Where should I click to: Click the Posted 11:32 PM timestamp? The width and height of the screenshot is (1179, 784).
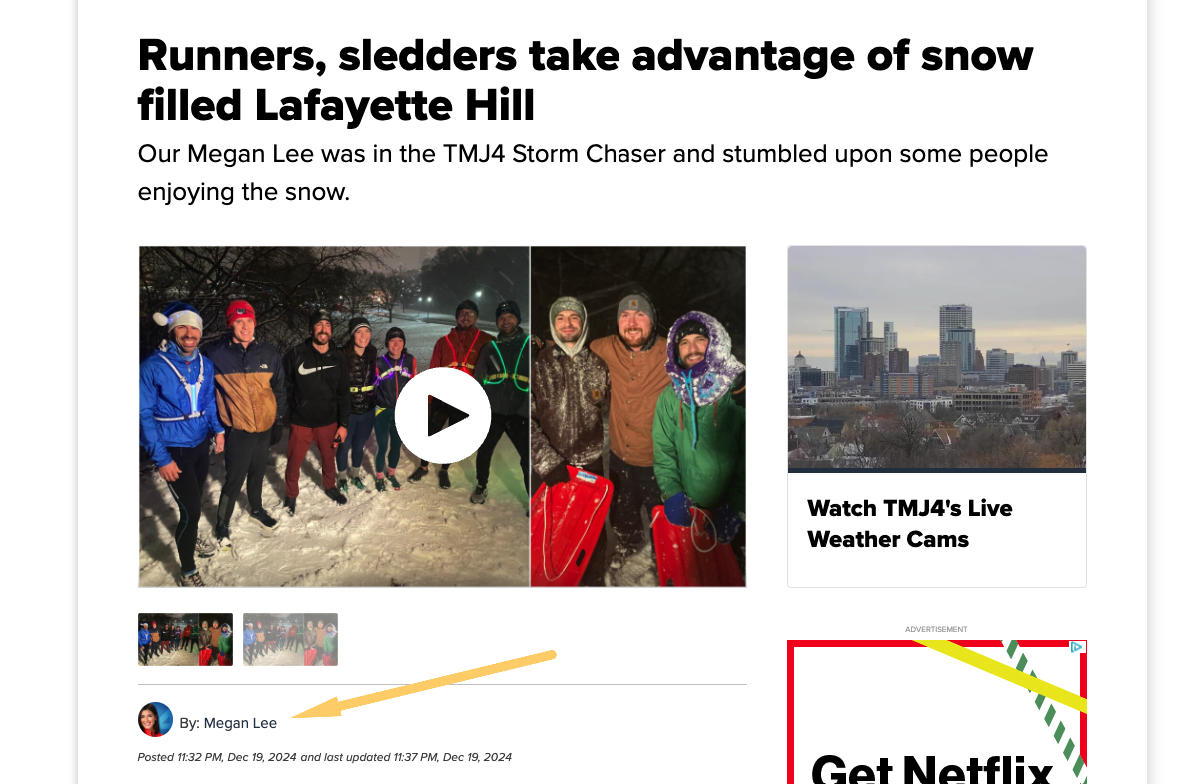tap(217, 757)
